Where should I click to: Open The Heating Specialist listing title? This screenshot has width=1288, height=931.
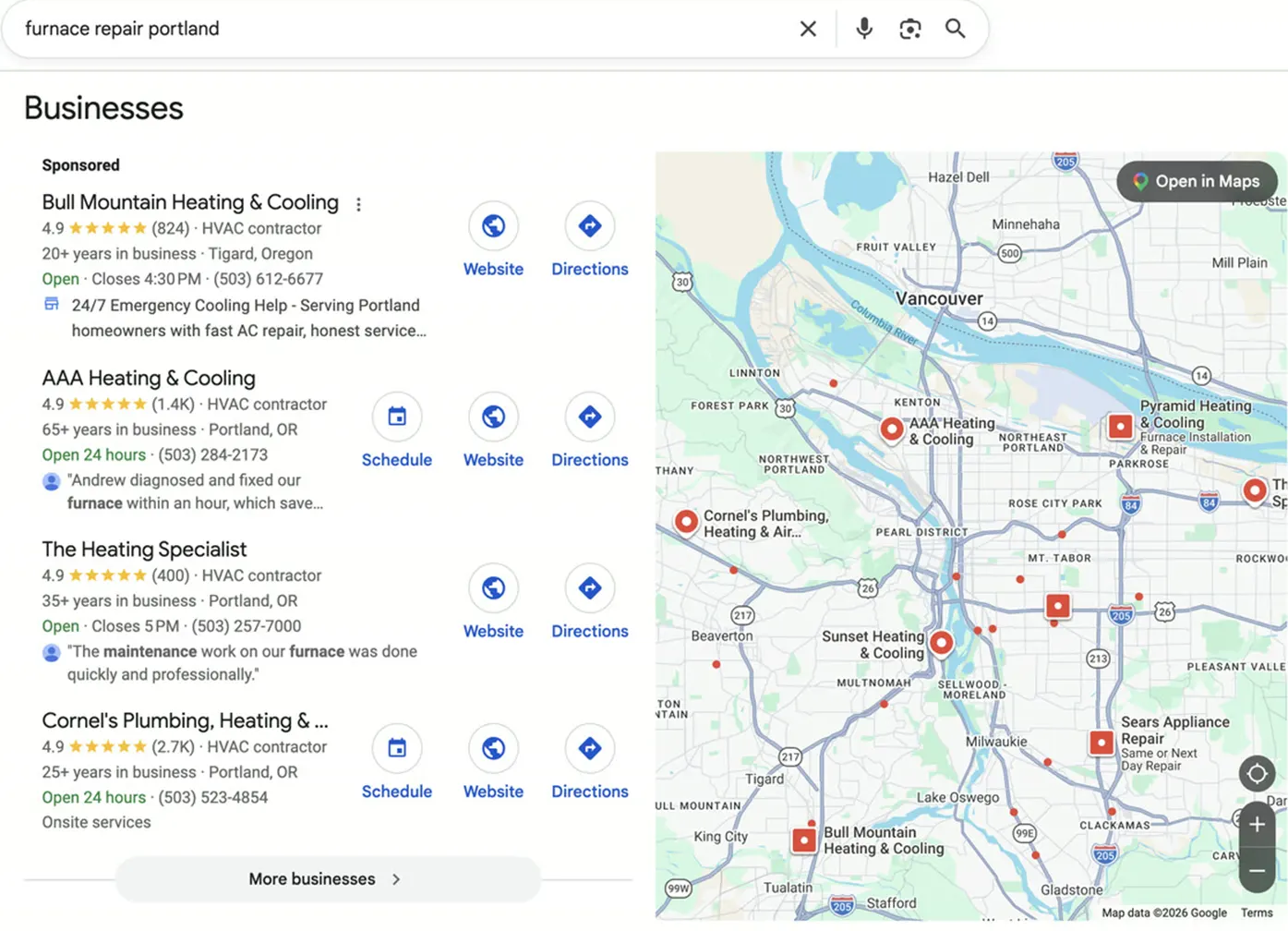click(144, 550)
